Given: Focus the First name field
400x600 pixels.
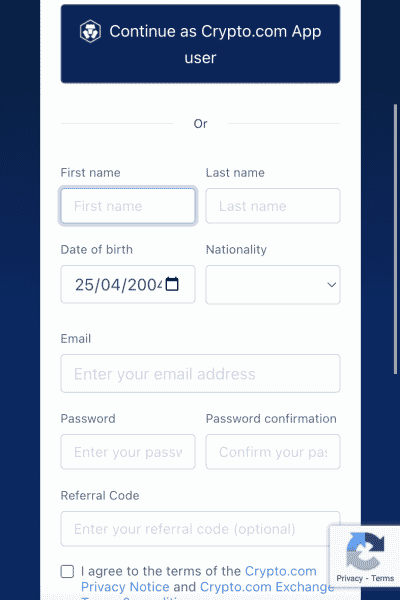Looking at the screenshot, I should point(128,206).
